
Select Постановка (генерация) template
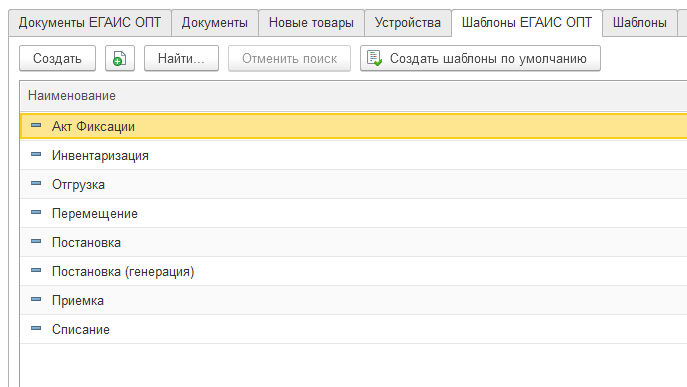click(x=123, y=271)
